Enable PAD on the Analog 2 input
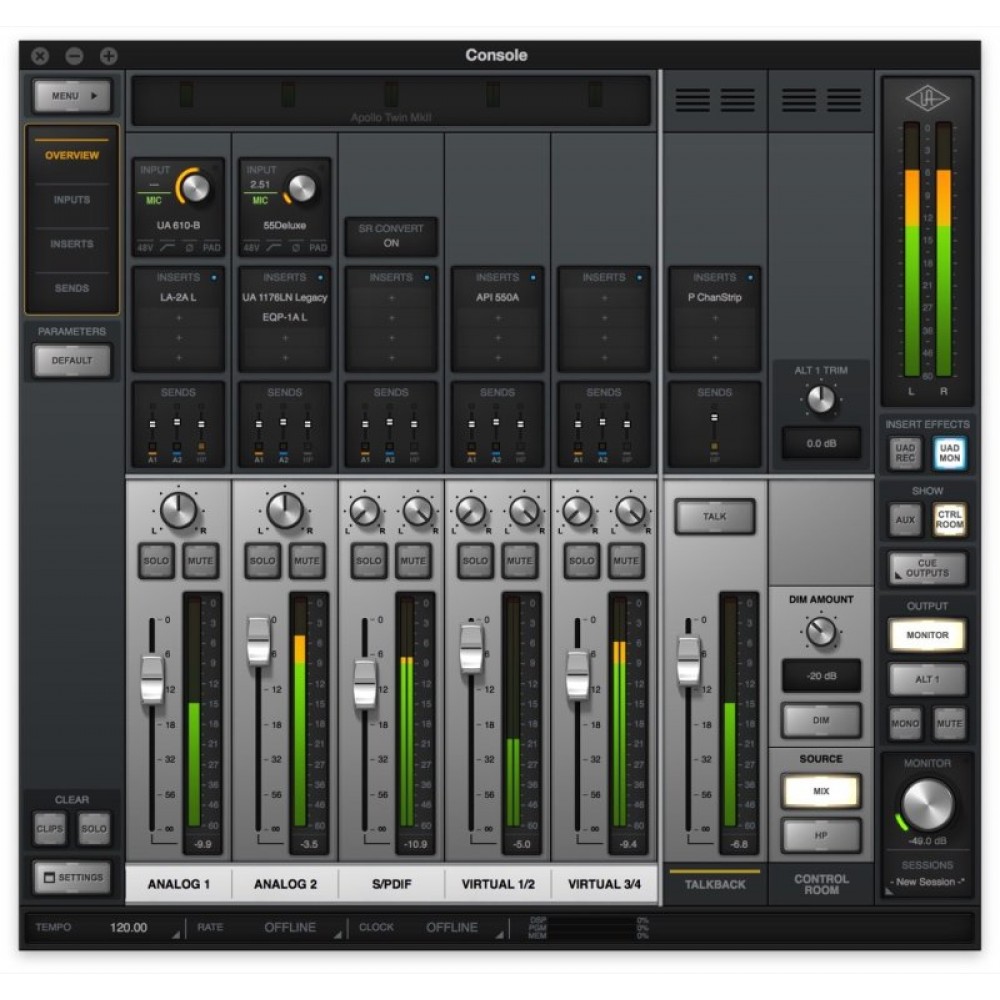This screenshot has width=1000, height=1000. click(318, 247)
